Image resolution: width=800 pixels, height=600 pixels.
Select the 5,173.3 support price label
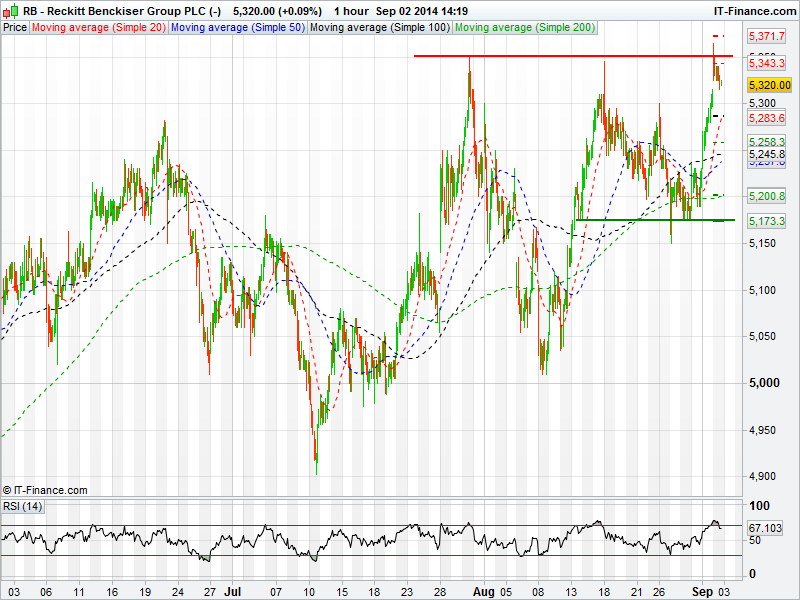(x=766, y=220)
